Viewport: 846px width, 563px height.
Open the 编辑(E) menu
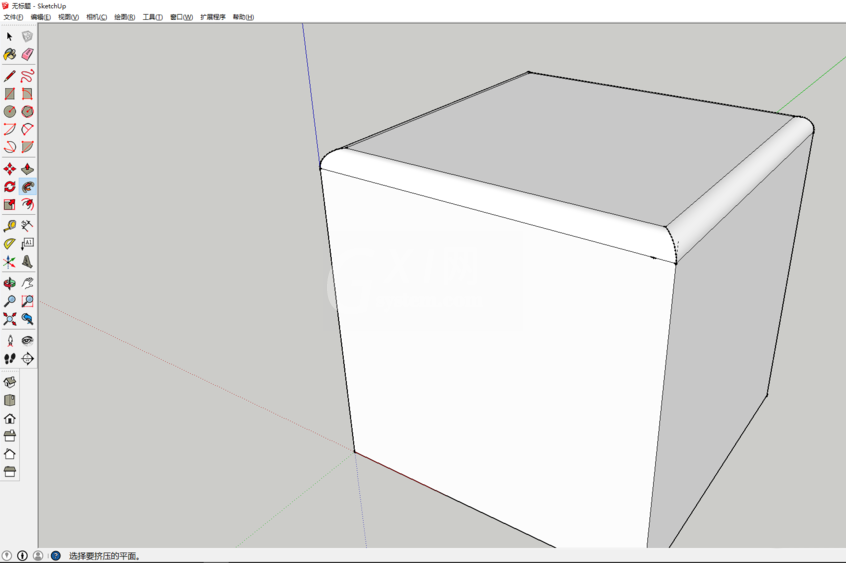(x=40, y=17)
